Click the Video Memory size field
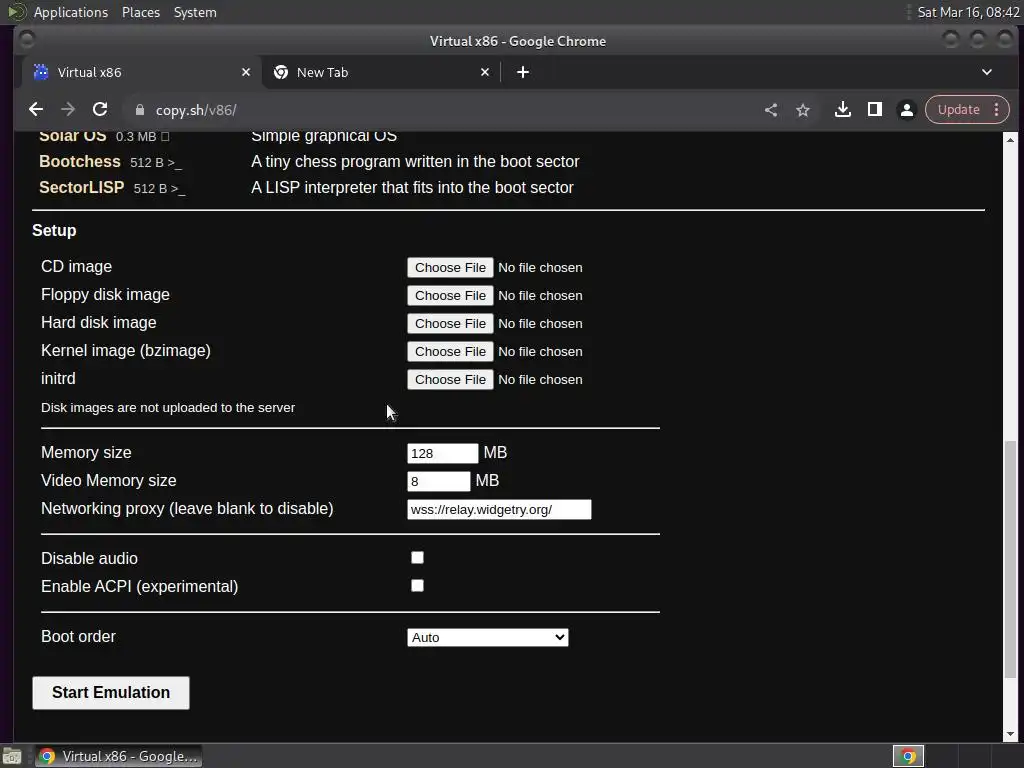Screen dimensions: 1024x768 (438, 481)
